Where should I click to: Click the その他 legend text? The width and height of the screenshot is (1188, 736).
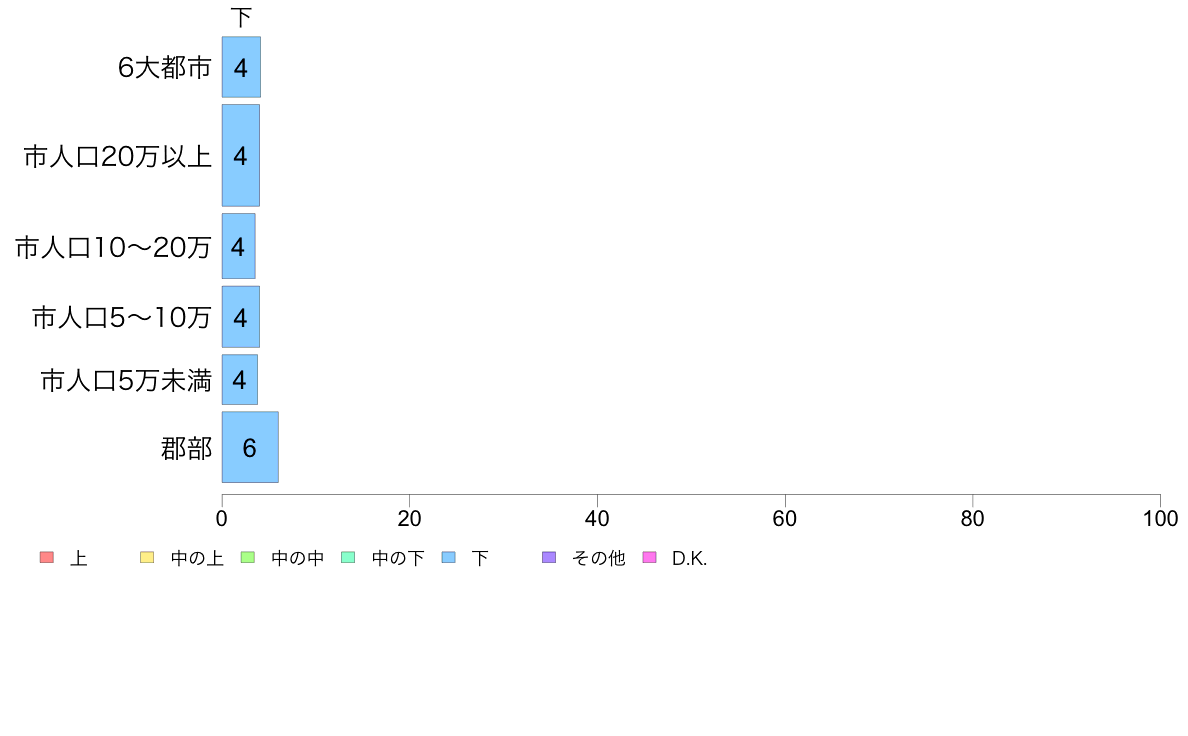pyautogui.click(x=599, y=559)
